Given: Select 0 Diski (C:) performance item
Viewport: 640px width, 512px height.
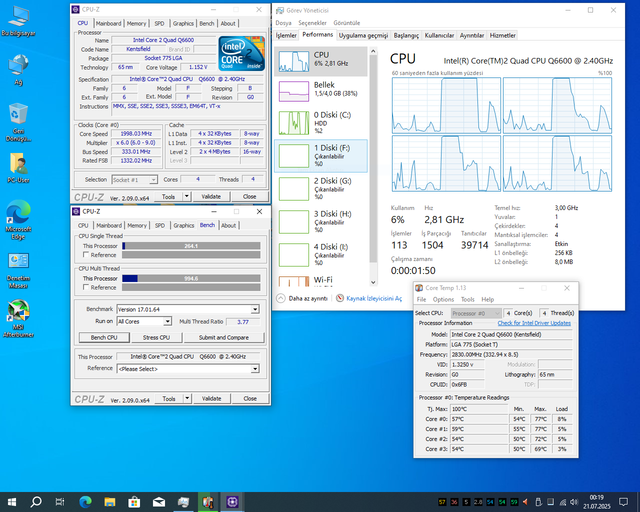Looking at the screenshot, I should [321, 122].
